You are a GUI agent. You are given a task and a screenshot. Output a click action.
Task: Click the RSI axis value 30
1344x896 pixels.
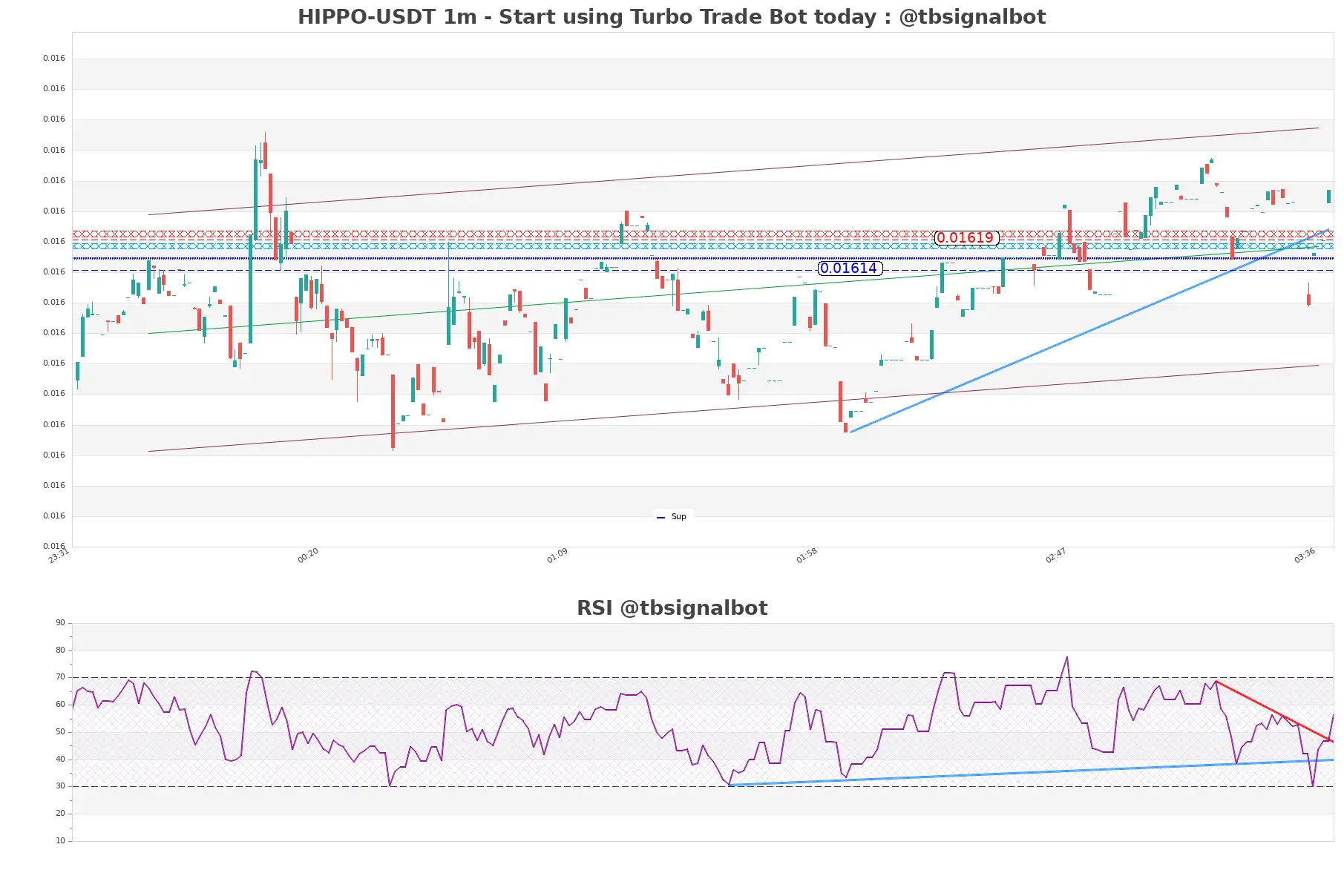pos(60,786)
